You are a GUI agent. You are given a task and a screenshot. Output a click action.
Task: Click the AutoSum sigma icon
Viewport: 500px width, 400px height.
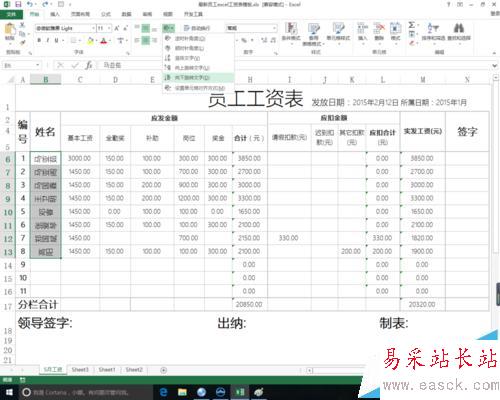pyautogui.click(x=412, y=25)
